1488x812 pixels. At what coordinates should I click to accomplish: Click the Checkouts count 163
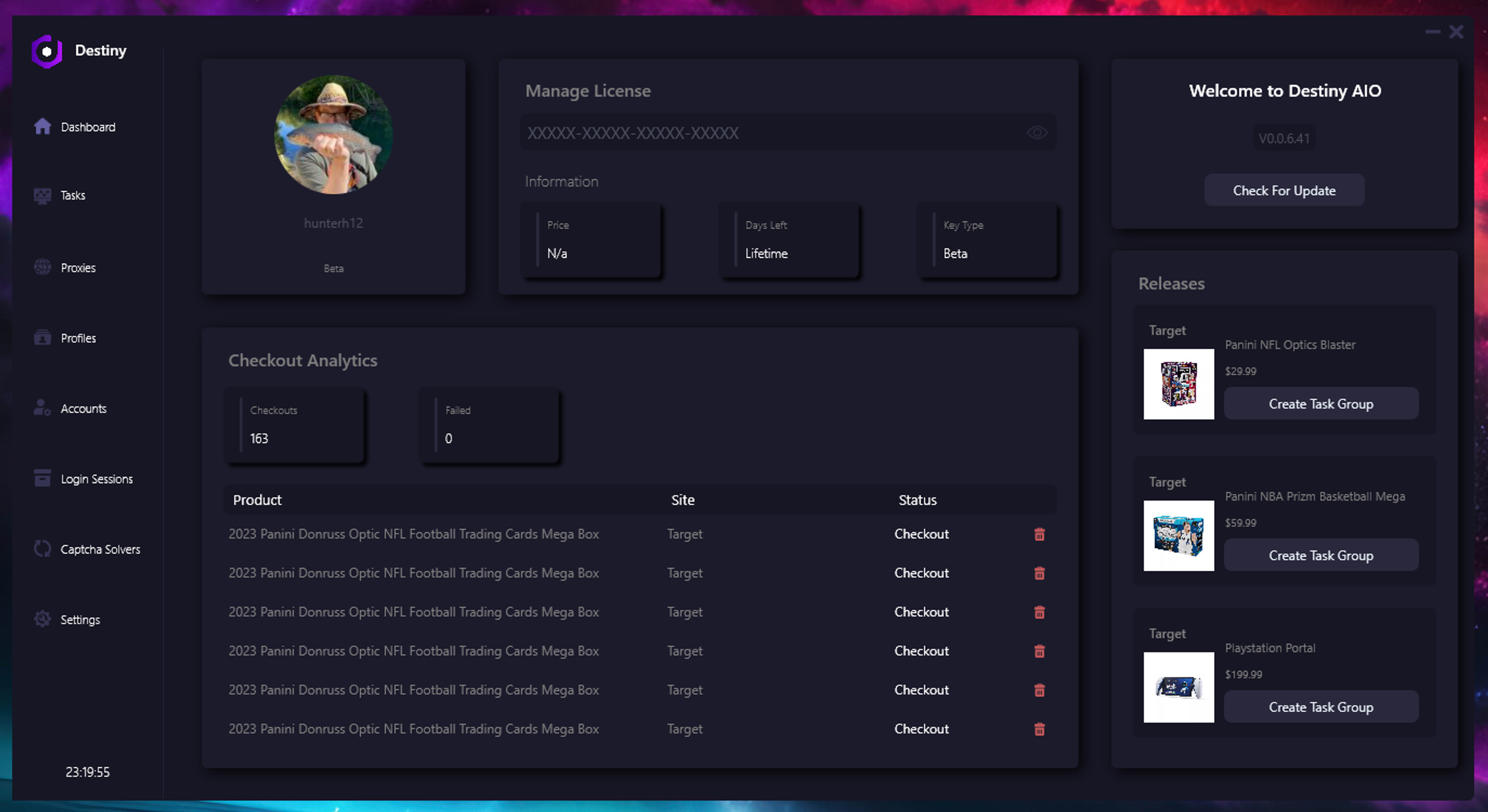click(x=259, y=438)
